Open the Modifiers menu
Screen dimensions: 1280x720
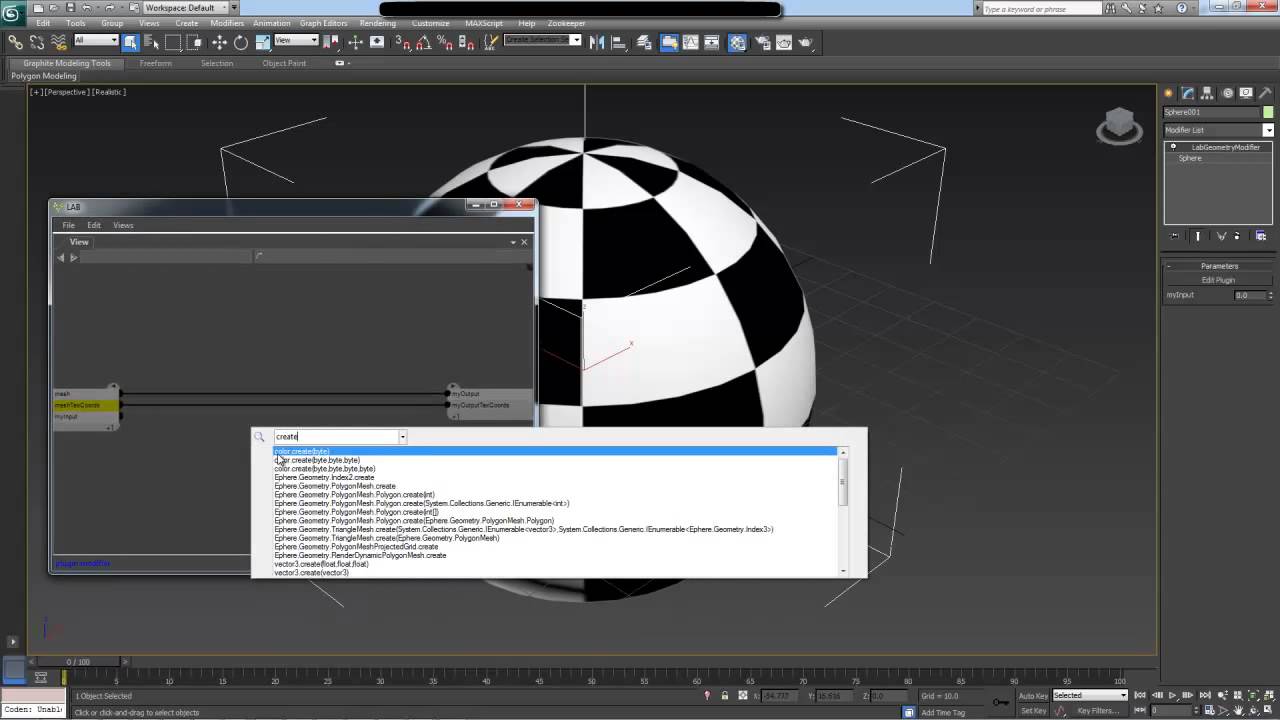click(227, 23)
